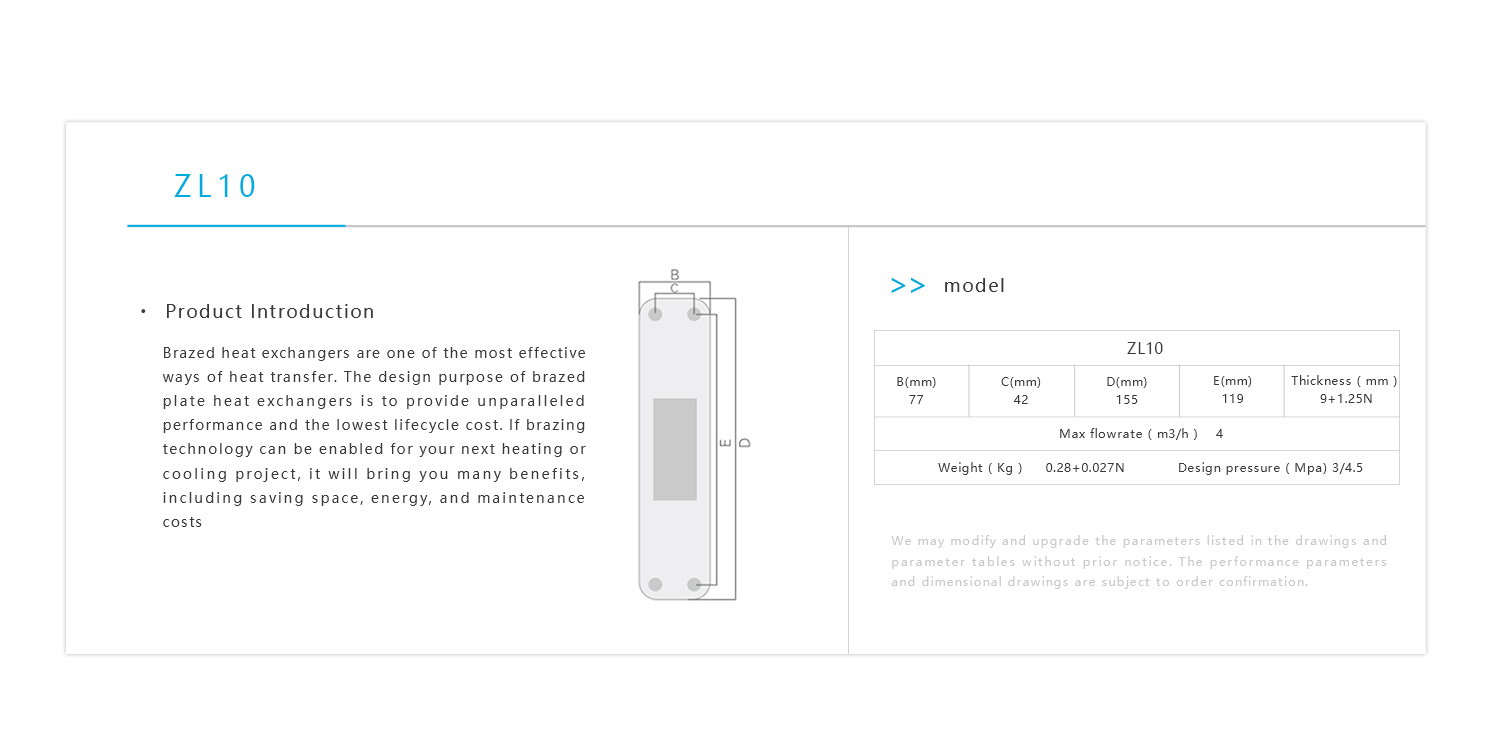The width and height of the screenshot is (1500, 750).
Task: Select the C(mm) 42 table cell
Action: [1021, 391]
